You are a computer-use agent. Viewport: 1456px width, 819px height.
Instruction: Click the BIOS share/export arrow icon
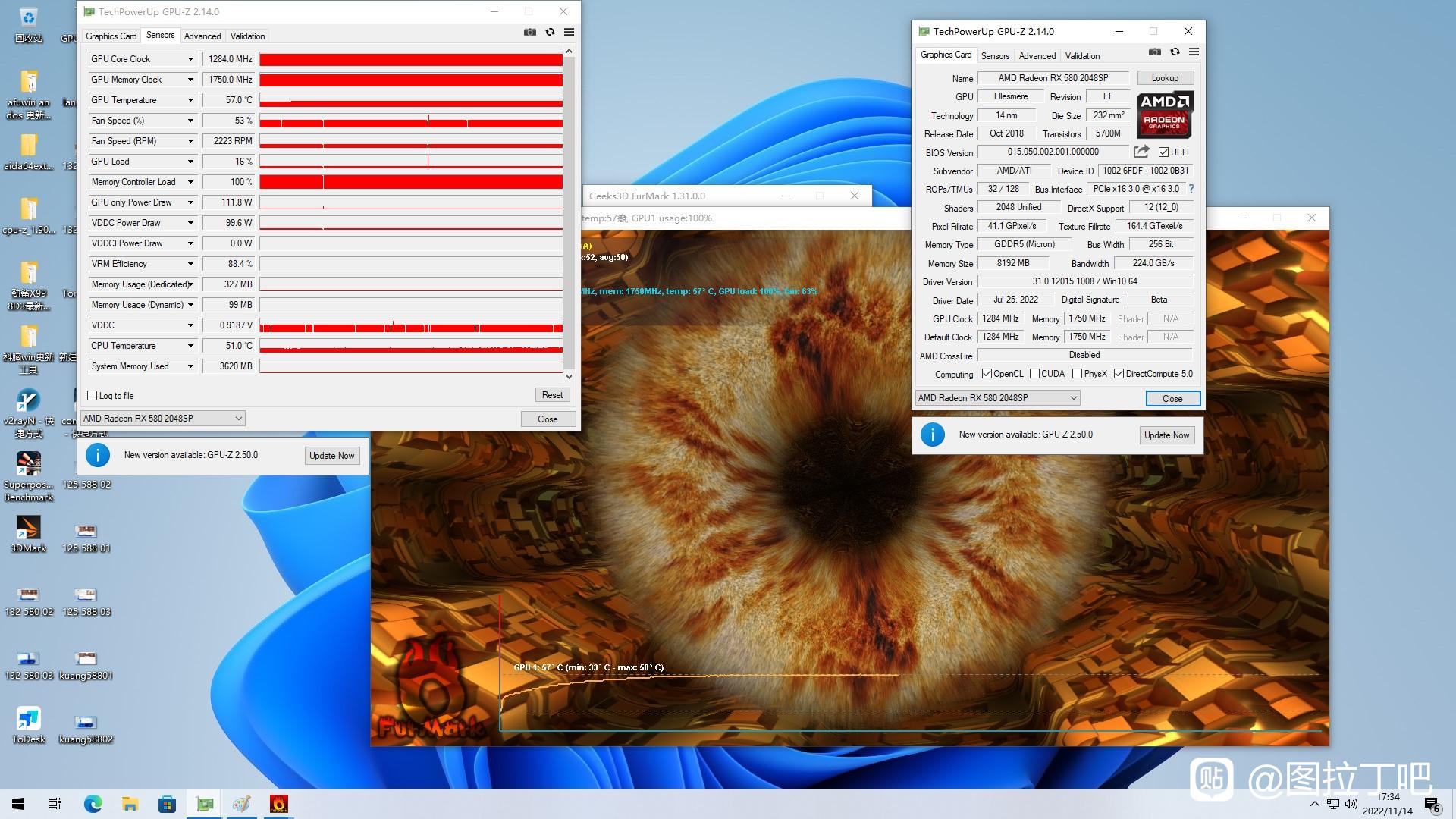[x=1141, y=152]
